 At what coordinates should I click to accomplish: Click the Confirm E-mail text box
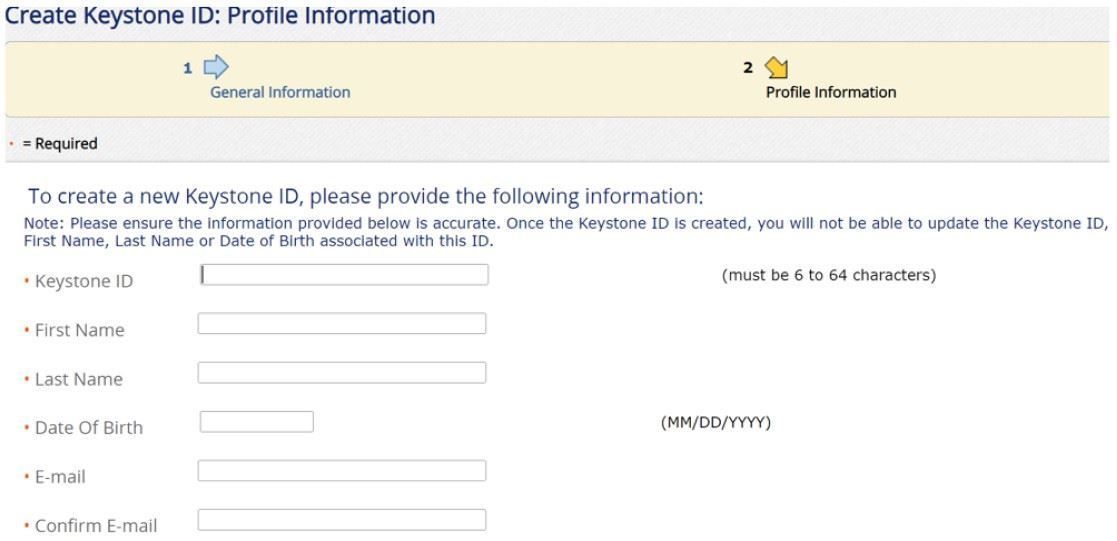pyautogui.click(x=342, y=520)
